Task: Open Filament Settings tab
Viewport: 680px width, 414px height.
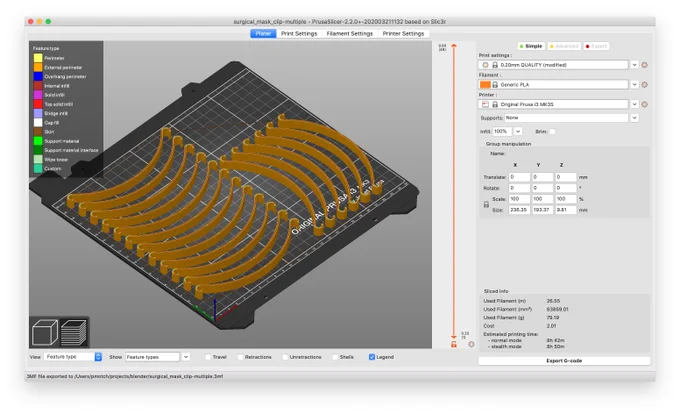Action: (350, 33)
